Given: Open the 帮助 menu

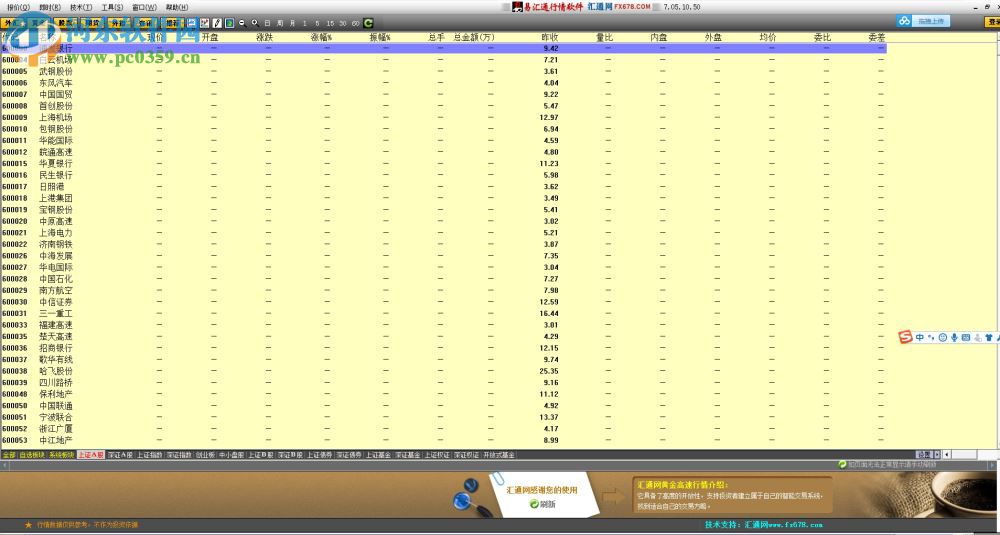Looking at the screenshot, I should click(177, 7).
